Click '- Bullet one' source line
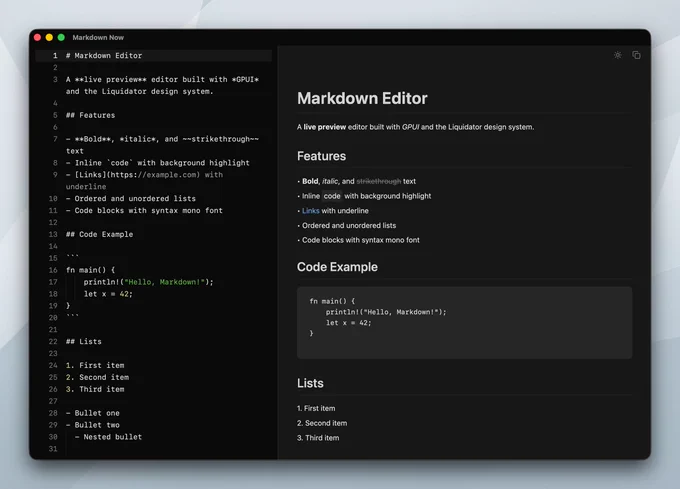The image size is (680, 489). 93,413
